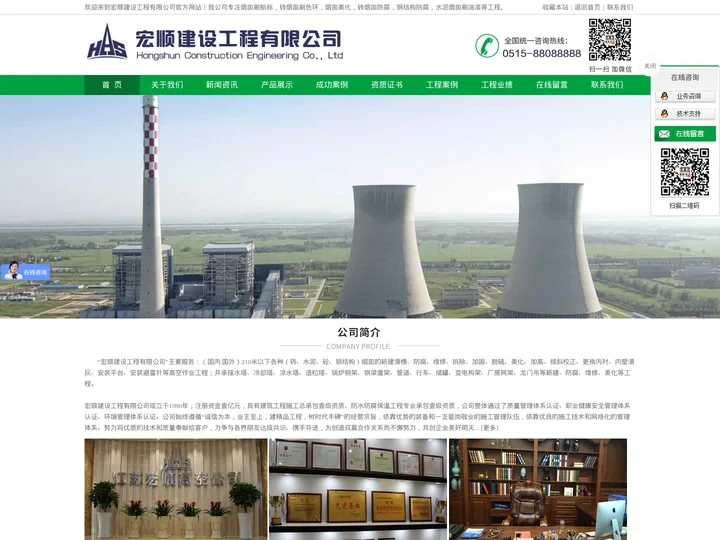Open the company lobby photo thumbnail
Viewport: 720px width, 540px height.
[176, 489]
